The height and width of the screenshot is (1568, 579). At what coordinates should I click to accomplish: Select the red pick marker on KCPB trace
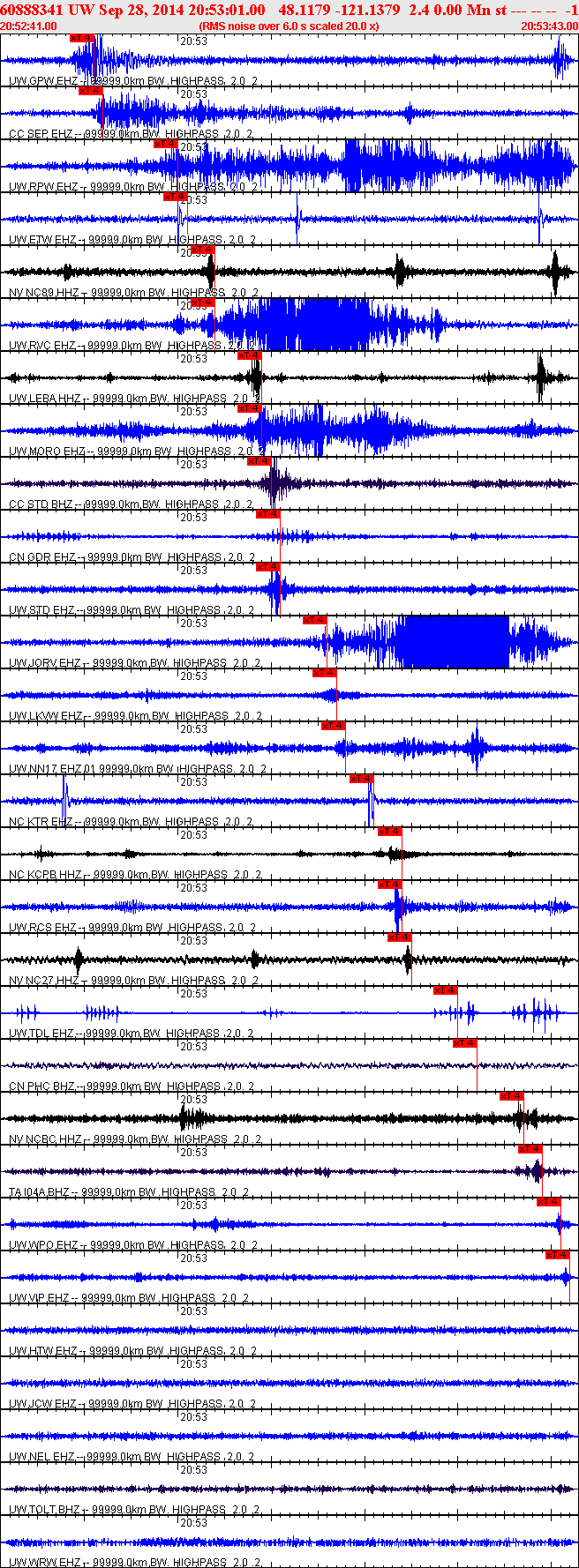pyautogui.click(x=389, y=832)
